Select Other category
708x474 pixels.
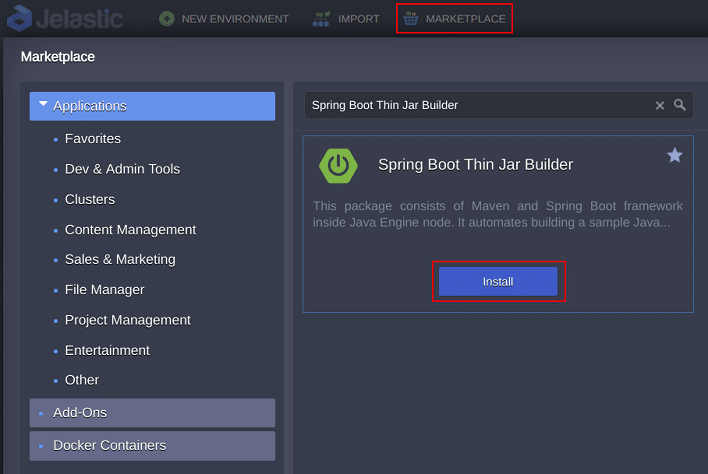[x=82, y=380]
